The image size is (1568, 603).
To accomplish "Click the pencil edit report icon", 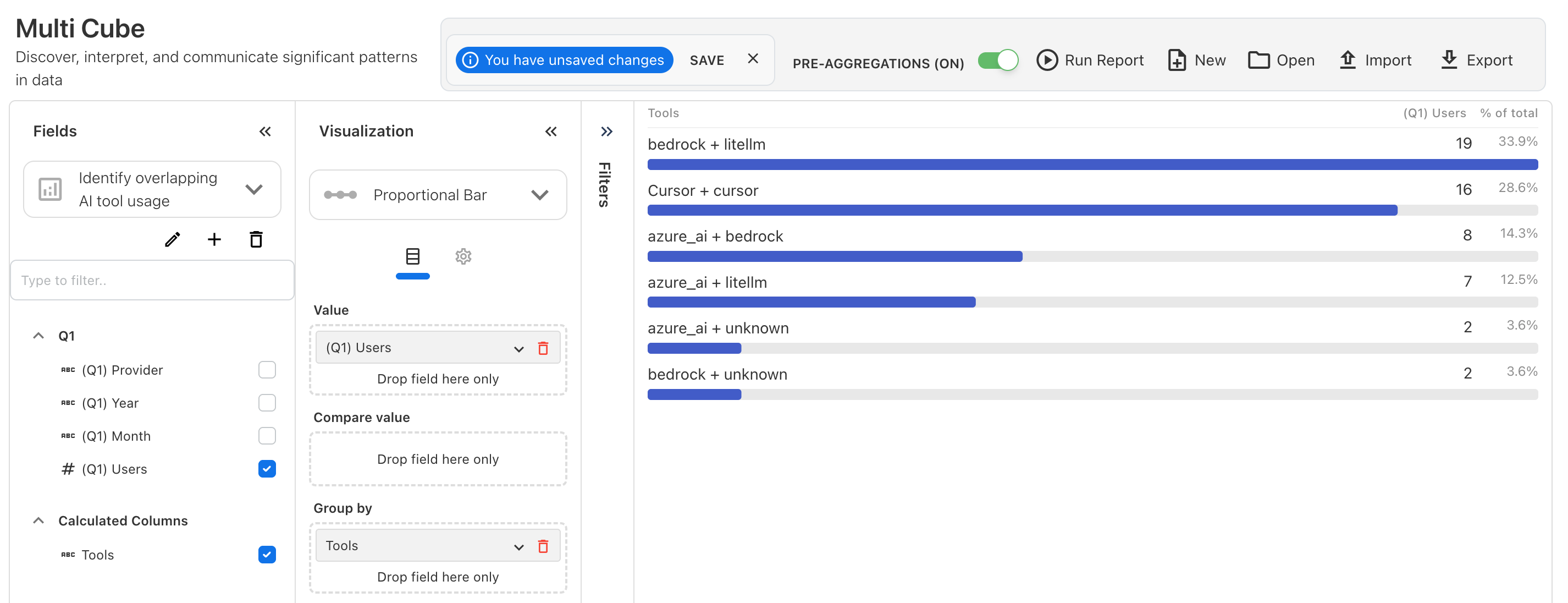I will coord(172,239).
